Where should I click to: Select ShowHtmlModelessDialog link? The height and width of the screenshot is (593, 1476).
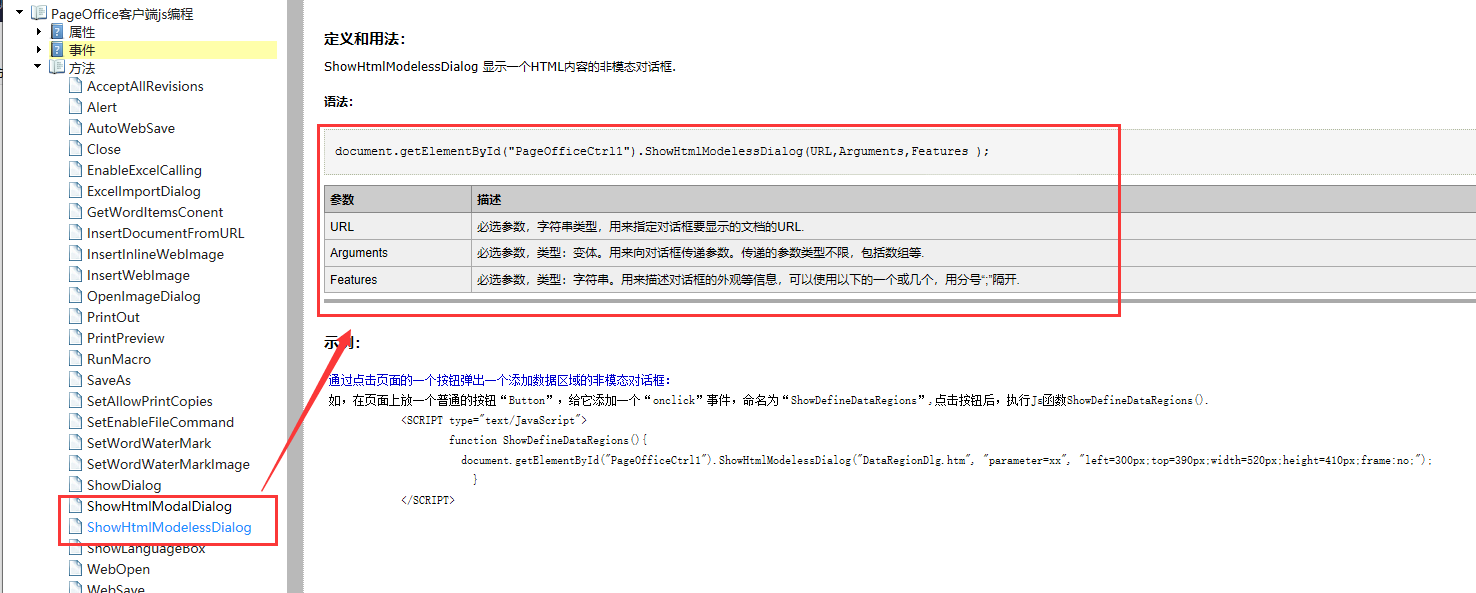169,527
